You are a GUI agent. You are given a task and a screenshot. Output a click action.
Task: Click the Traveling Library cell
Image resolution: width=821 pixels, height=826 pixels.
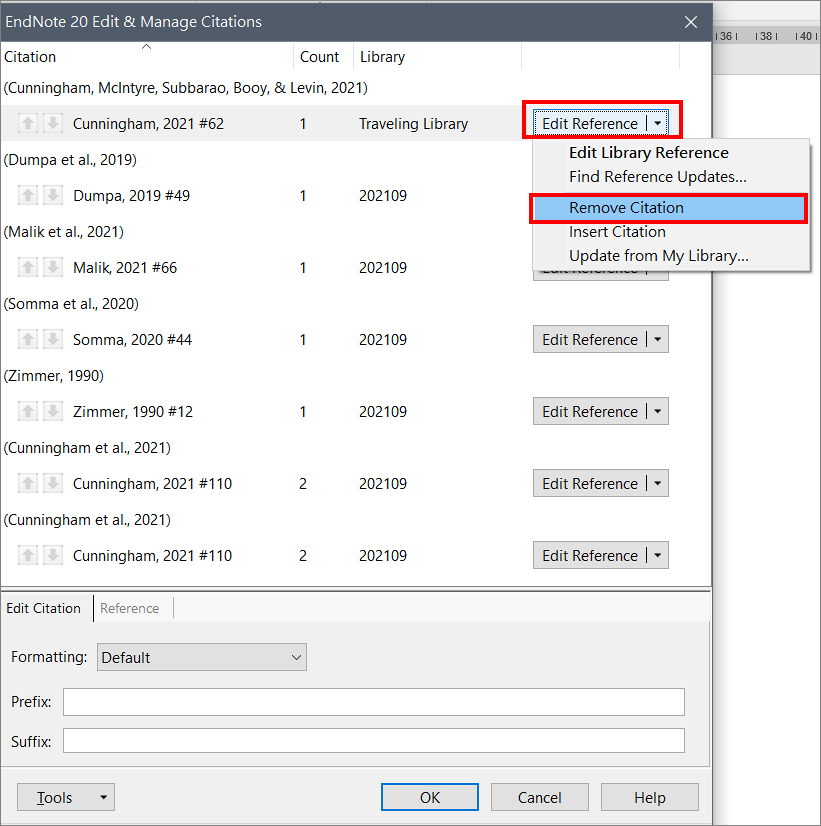click(413, 123)
